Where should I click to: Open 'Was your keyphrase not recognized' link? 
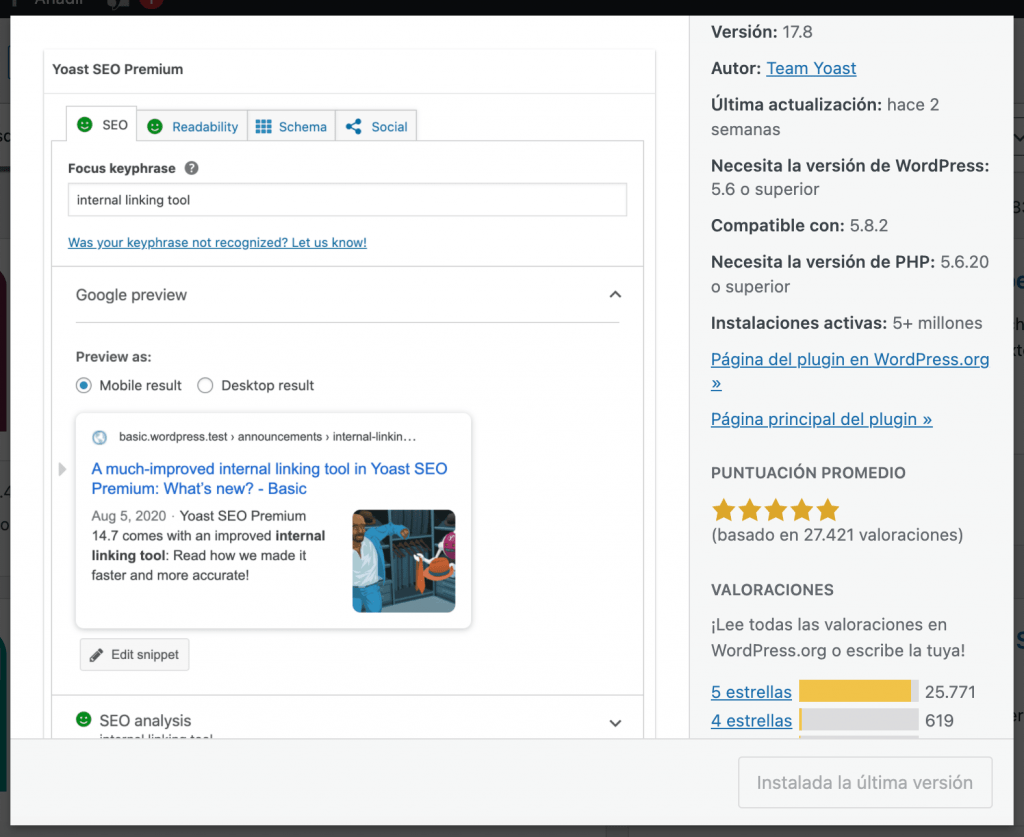217,242
